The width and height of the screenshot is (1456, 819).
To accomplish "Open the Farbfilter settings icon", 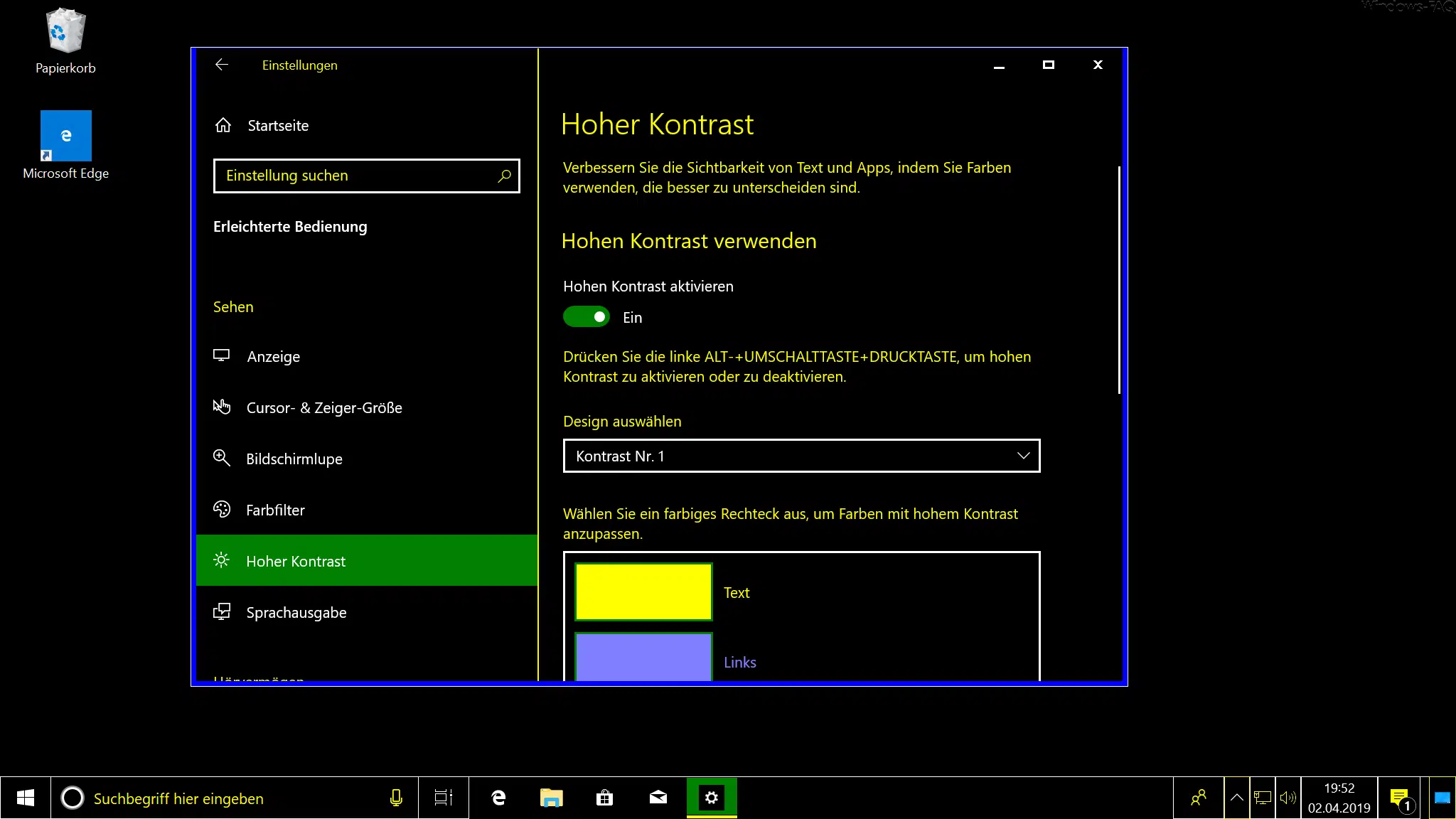I will pos(223,510).
